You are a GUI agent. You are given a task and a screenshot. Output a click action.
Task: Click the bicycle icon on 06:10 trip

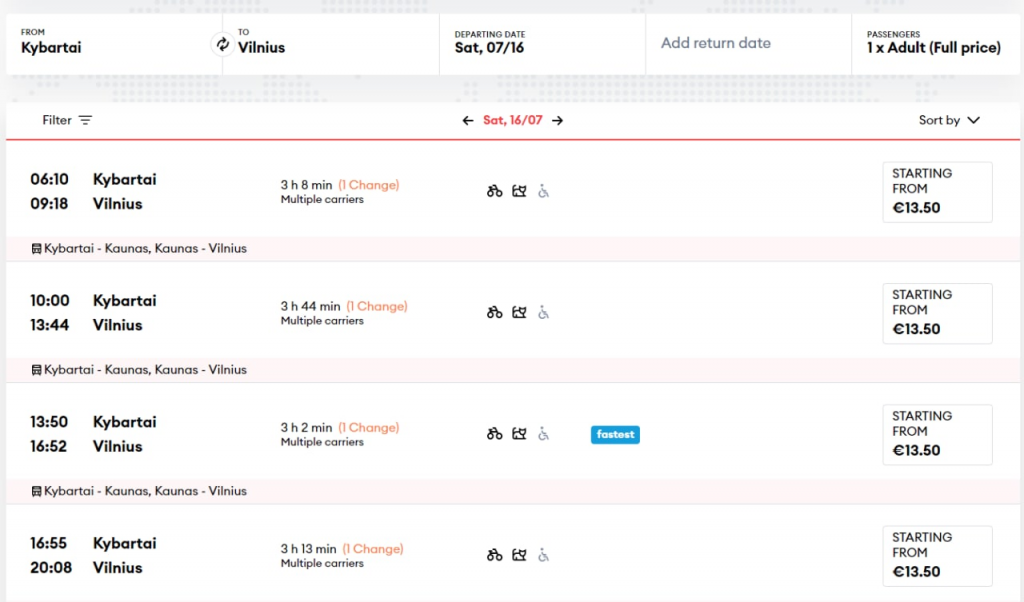click(x=494, y=191)
